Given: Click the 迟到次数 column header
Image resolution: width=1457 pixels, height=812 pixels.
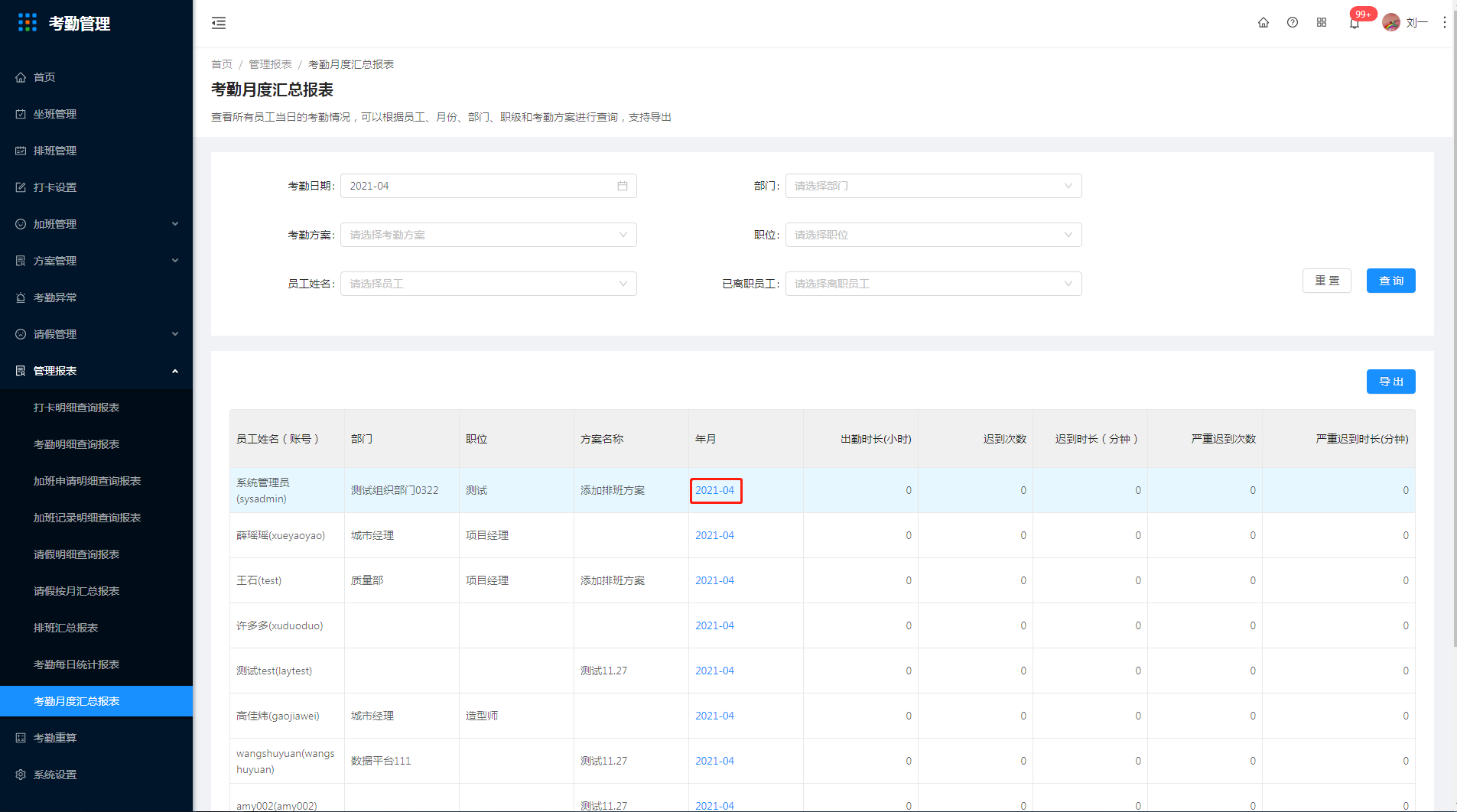Looking at the screenshot, I should [975, 439].
